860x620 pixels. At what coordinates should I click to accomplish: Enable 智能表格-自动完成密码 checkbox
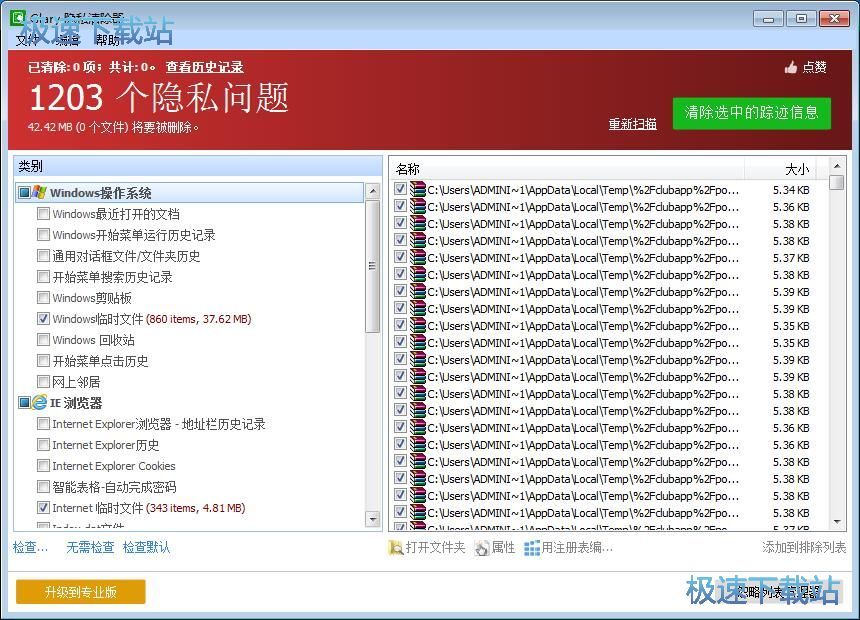pyautogui.click(x=43, y=487)
